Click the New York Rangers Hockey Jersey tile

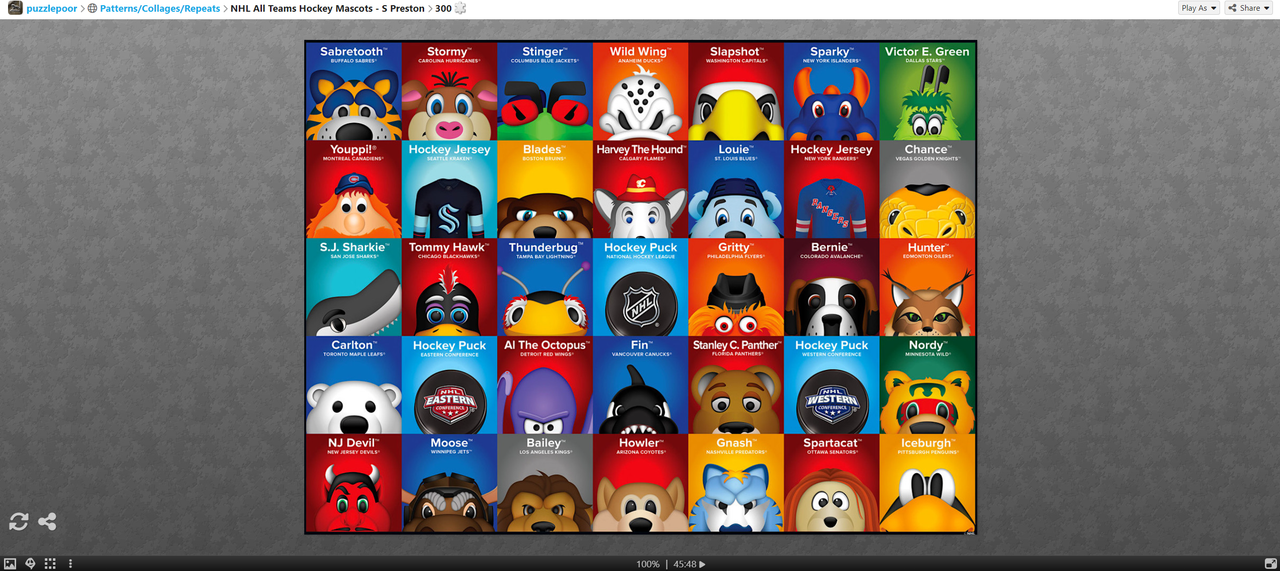pos(831,189)
